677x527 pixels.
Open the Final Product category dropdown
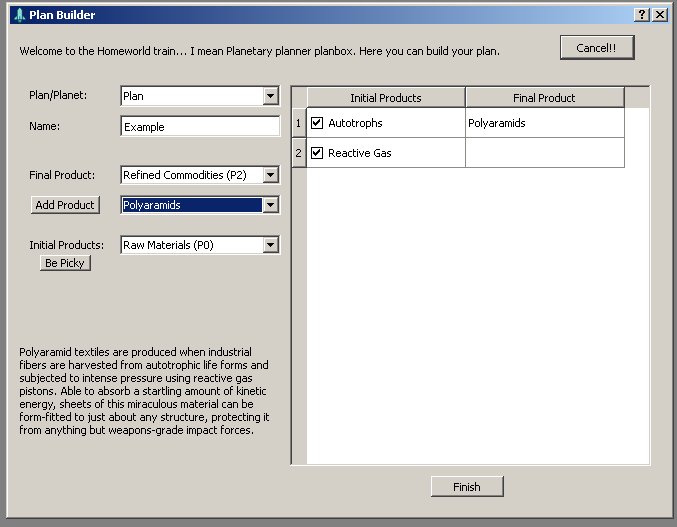tap(270, 175)
